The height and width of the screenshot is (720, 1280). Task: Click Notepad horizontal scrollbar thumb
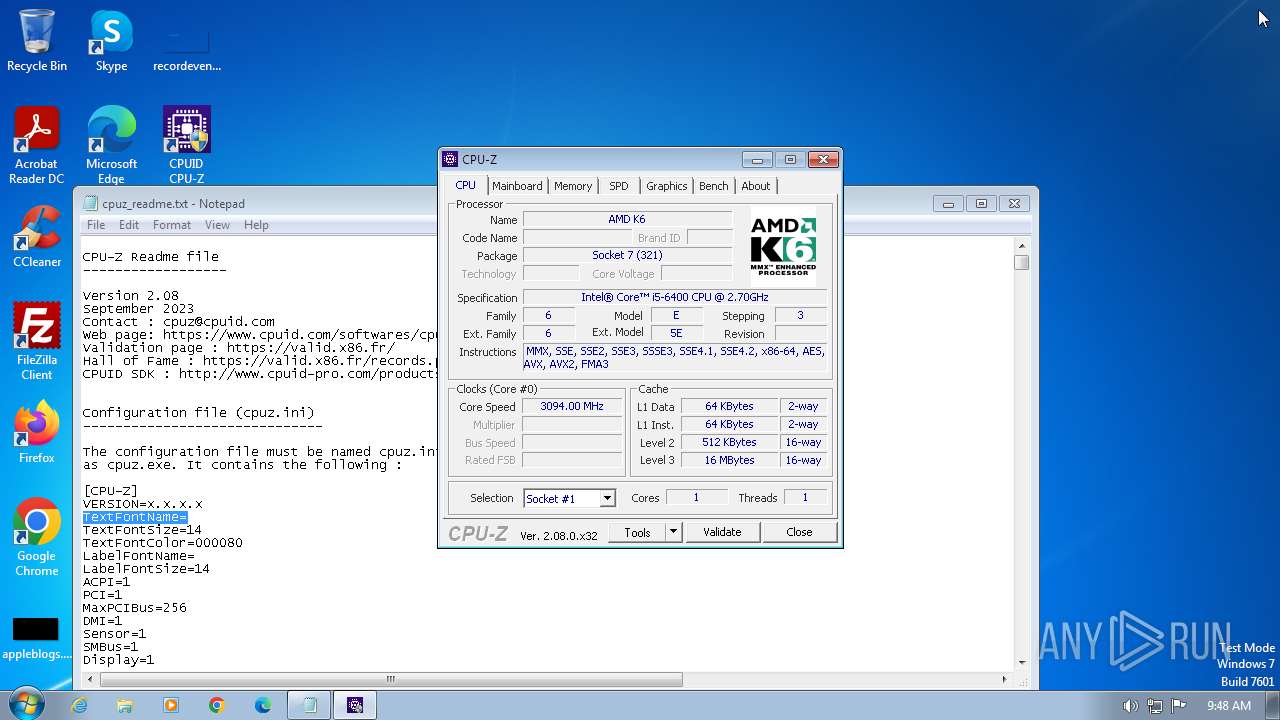coord(391,679)
